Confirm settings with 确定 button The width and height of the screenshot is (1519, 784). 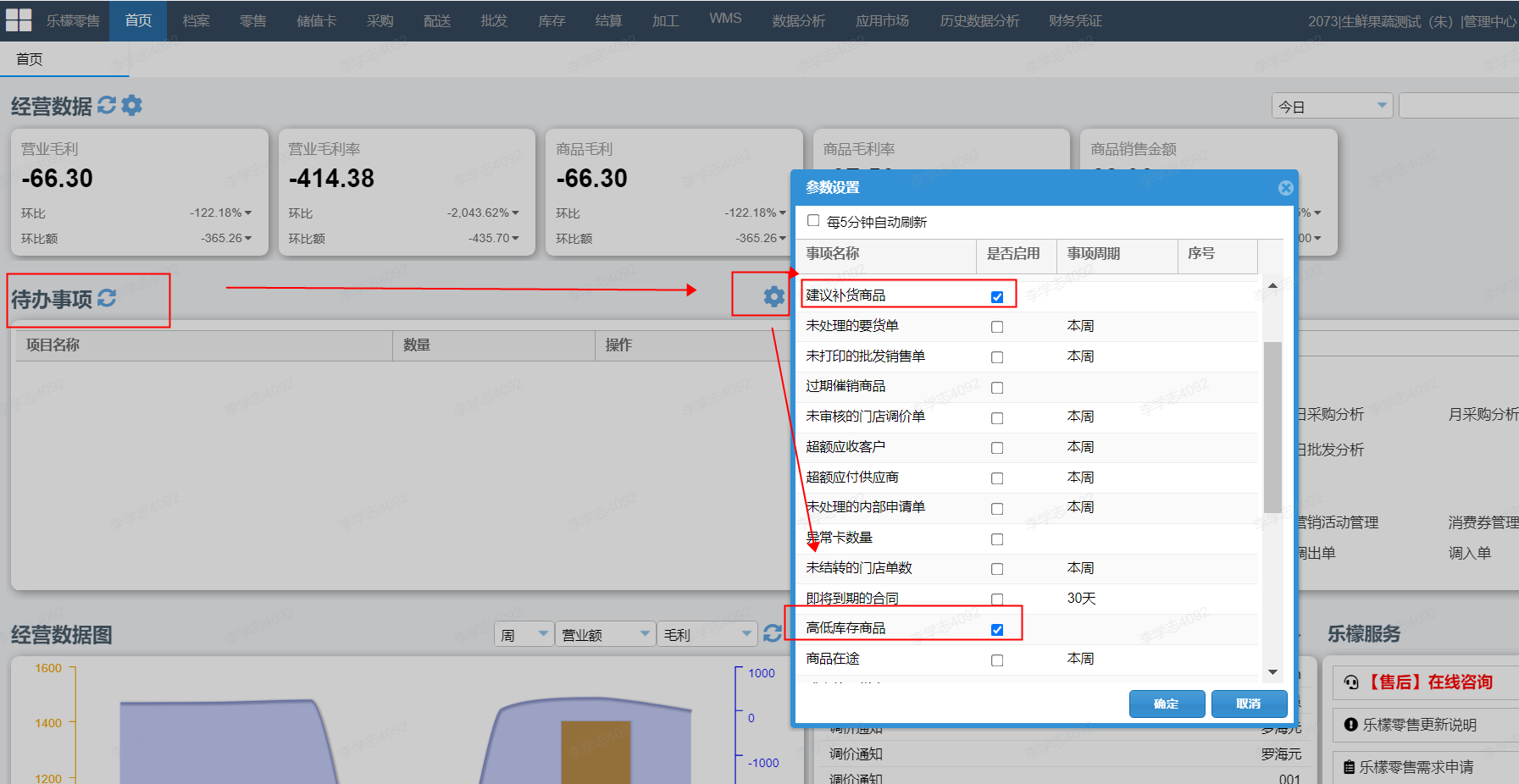click(x=1167, y=704)
